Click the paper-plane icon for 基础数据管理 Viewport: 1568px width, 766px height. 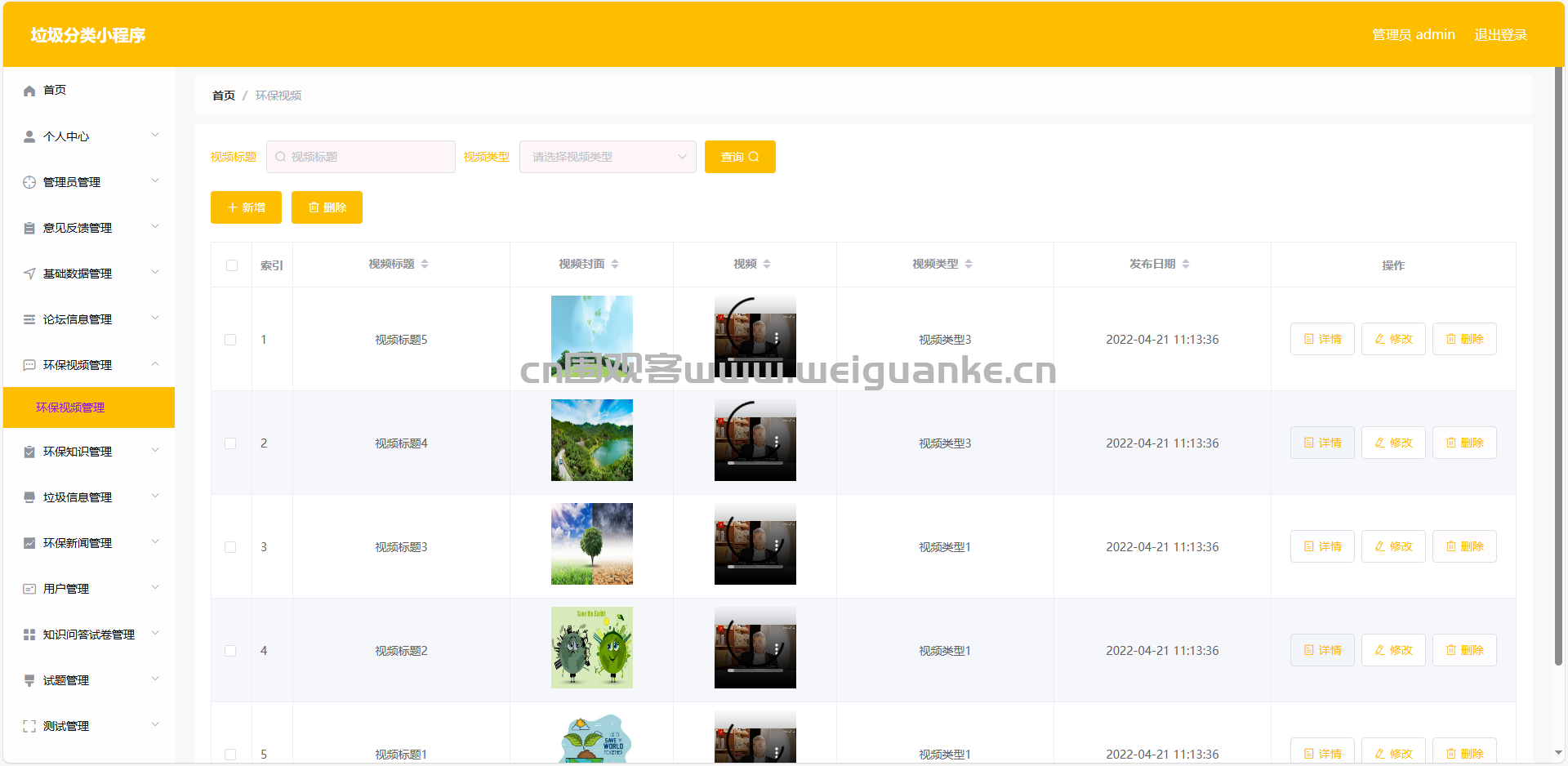(29, 274)
